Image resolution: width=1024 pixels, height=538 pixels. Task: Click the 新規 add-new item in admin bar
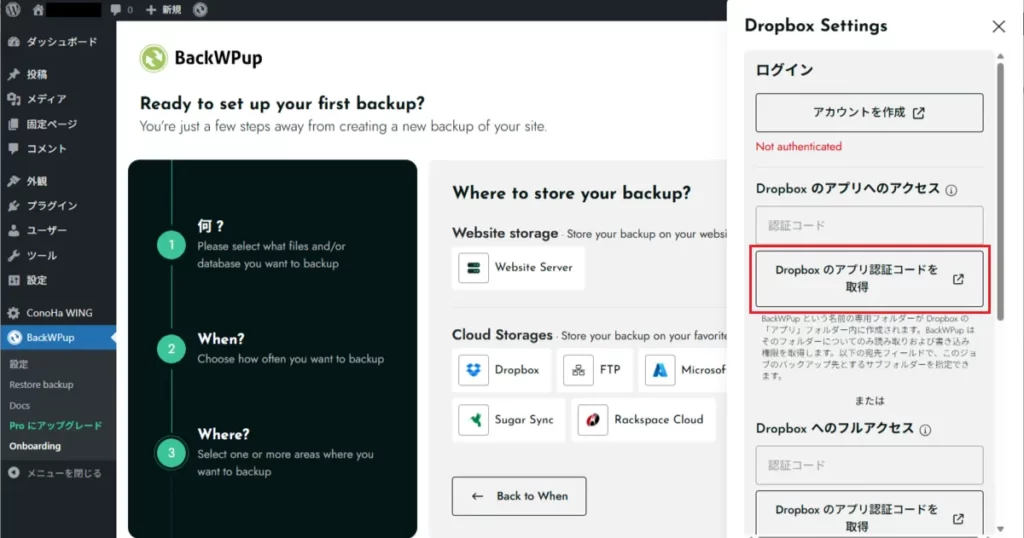coord(163,10)
